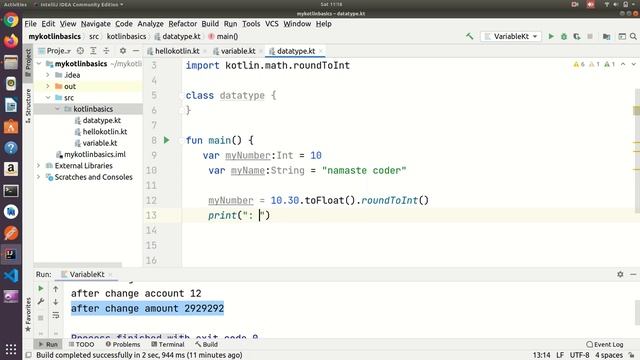Screen dimensions: 640x360
Task: Collapse all icon in Project panel
Action: click(x=106, y=51)
